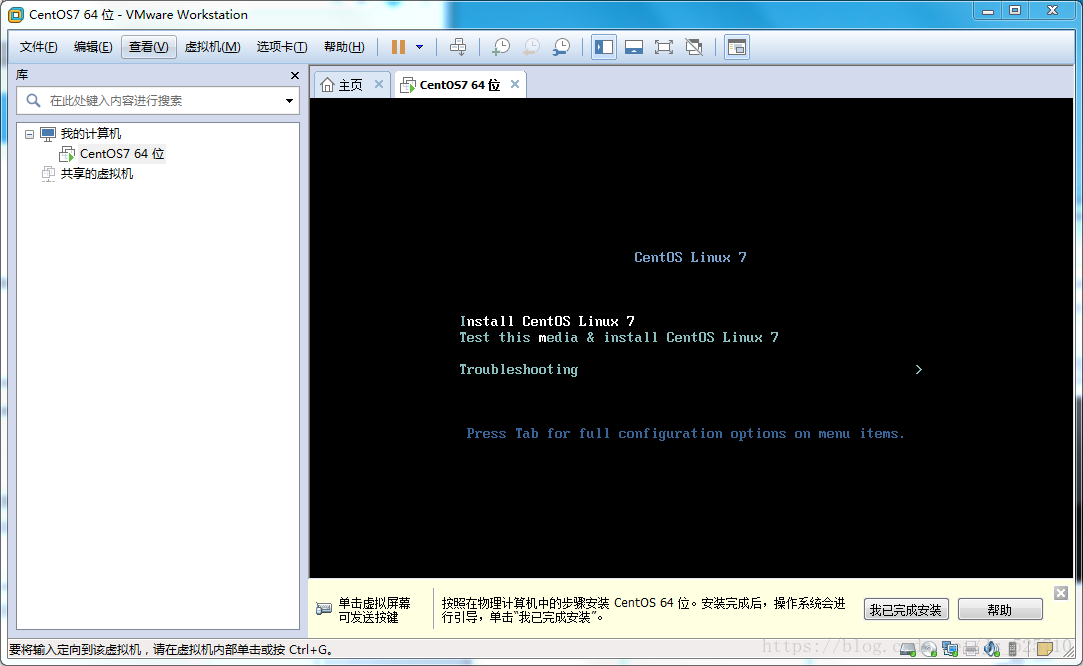Send Ctrl+Alt+Del to the virtual machine
Image resolution: width=1083 pixels, height=666 pixels.
tap(457, 47)
